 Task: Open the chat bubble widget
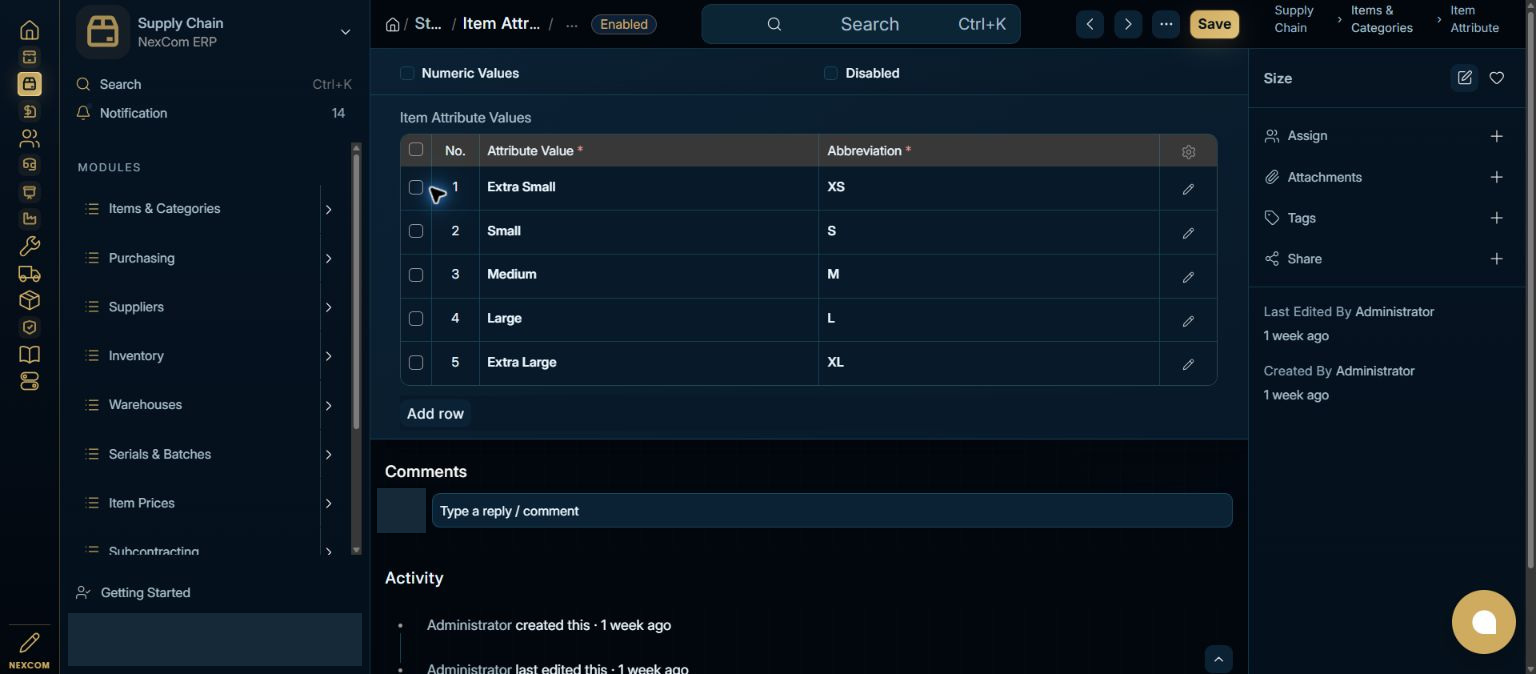tap(1484, 622)
